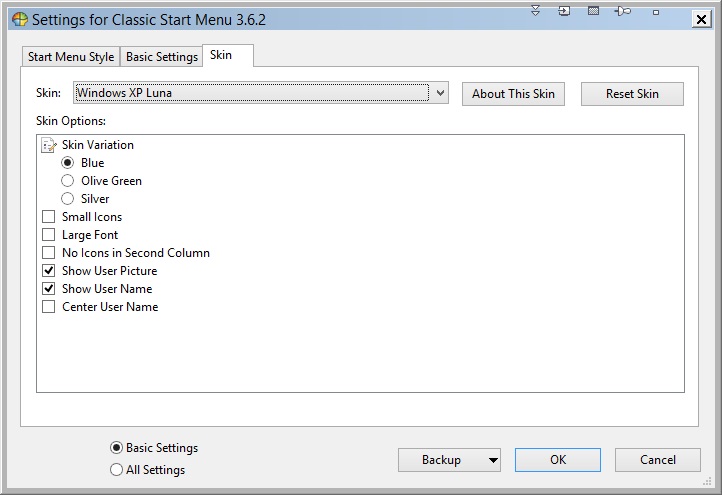Switch to the Basic Settings tab
Image resolution: width=722 pixels, height=495 pixels.
pos(162,57)
